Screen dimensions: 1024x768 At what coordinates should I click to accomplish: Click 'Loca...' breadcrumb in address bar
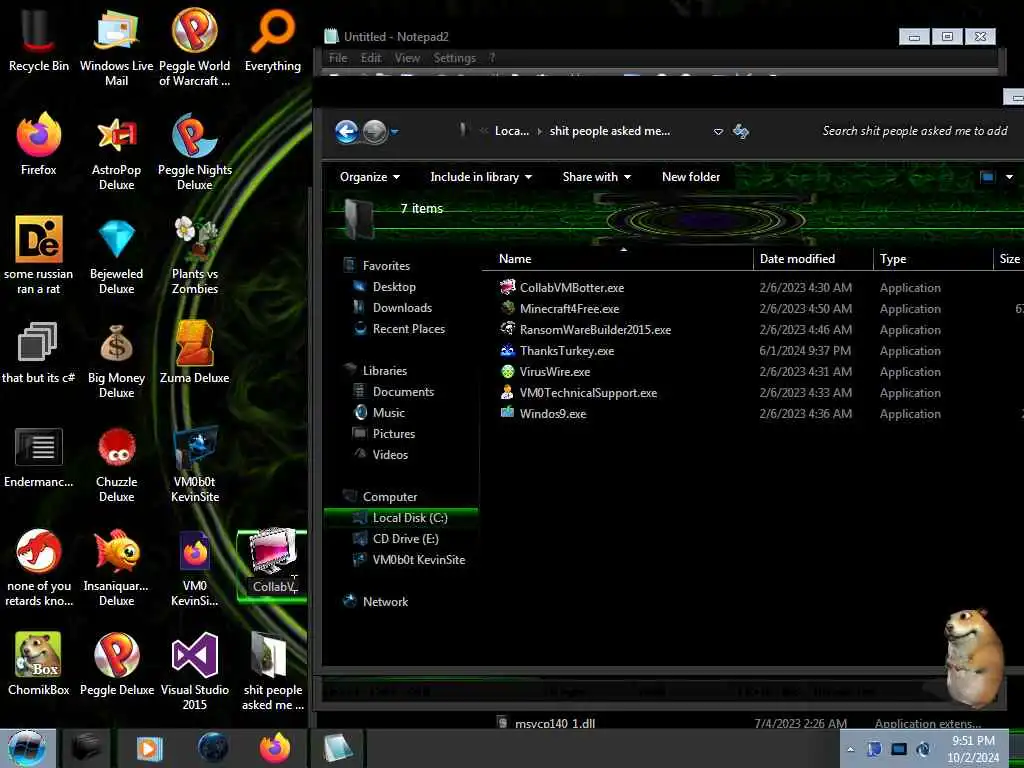(512, 131)
